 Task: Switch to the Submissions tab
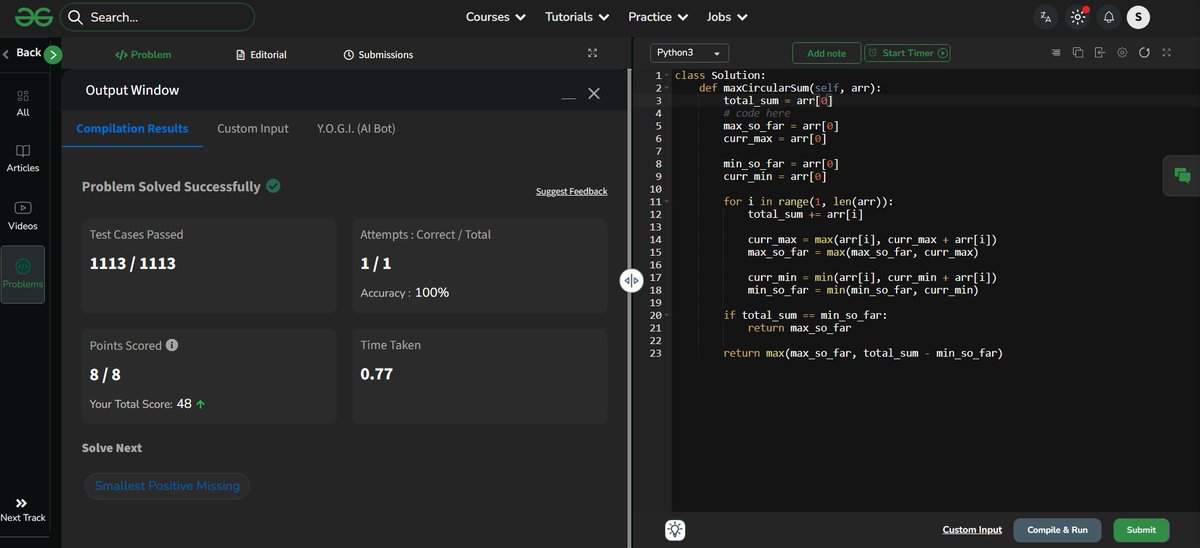pyautogui.click(x=378, y=54)
